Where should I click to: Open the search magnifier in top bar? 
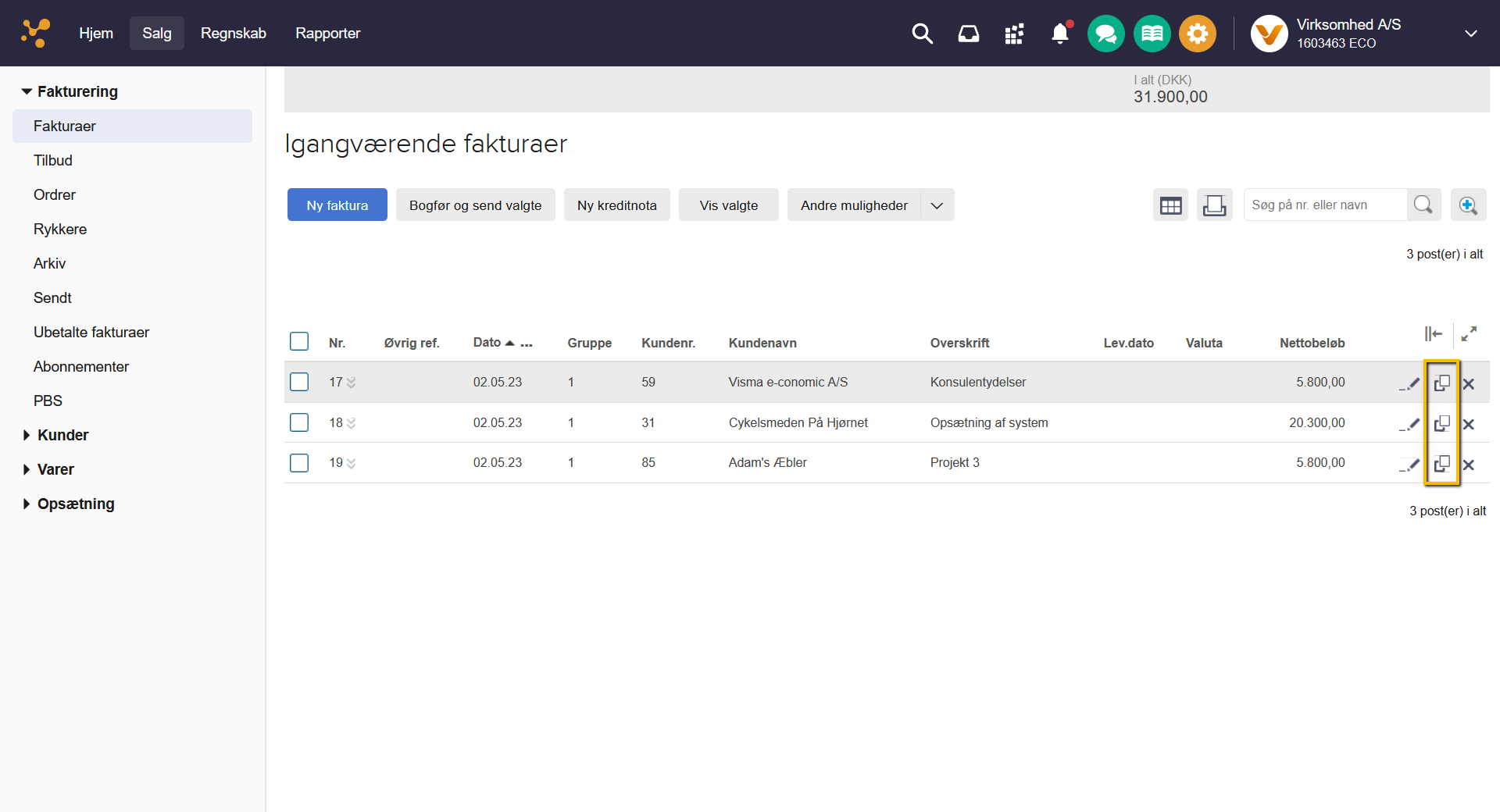(x=922, y=34)
